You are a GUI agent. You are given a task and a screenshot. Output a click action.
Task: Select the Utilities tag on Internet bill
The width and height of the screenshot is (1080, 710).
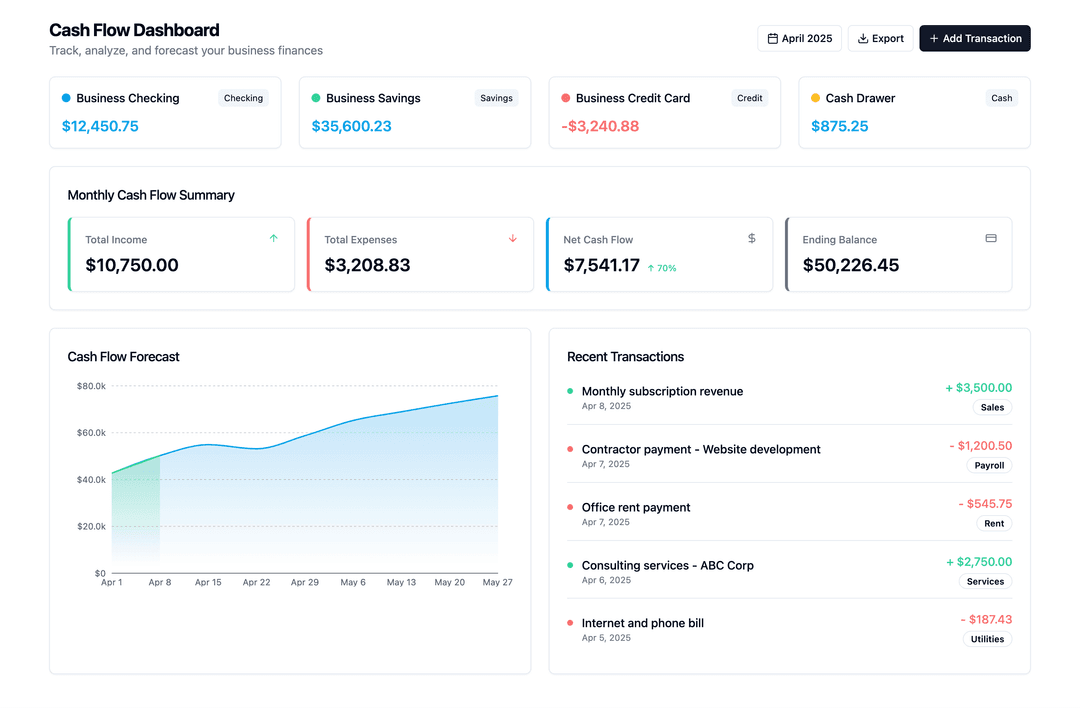(987, 639)
